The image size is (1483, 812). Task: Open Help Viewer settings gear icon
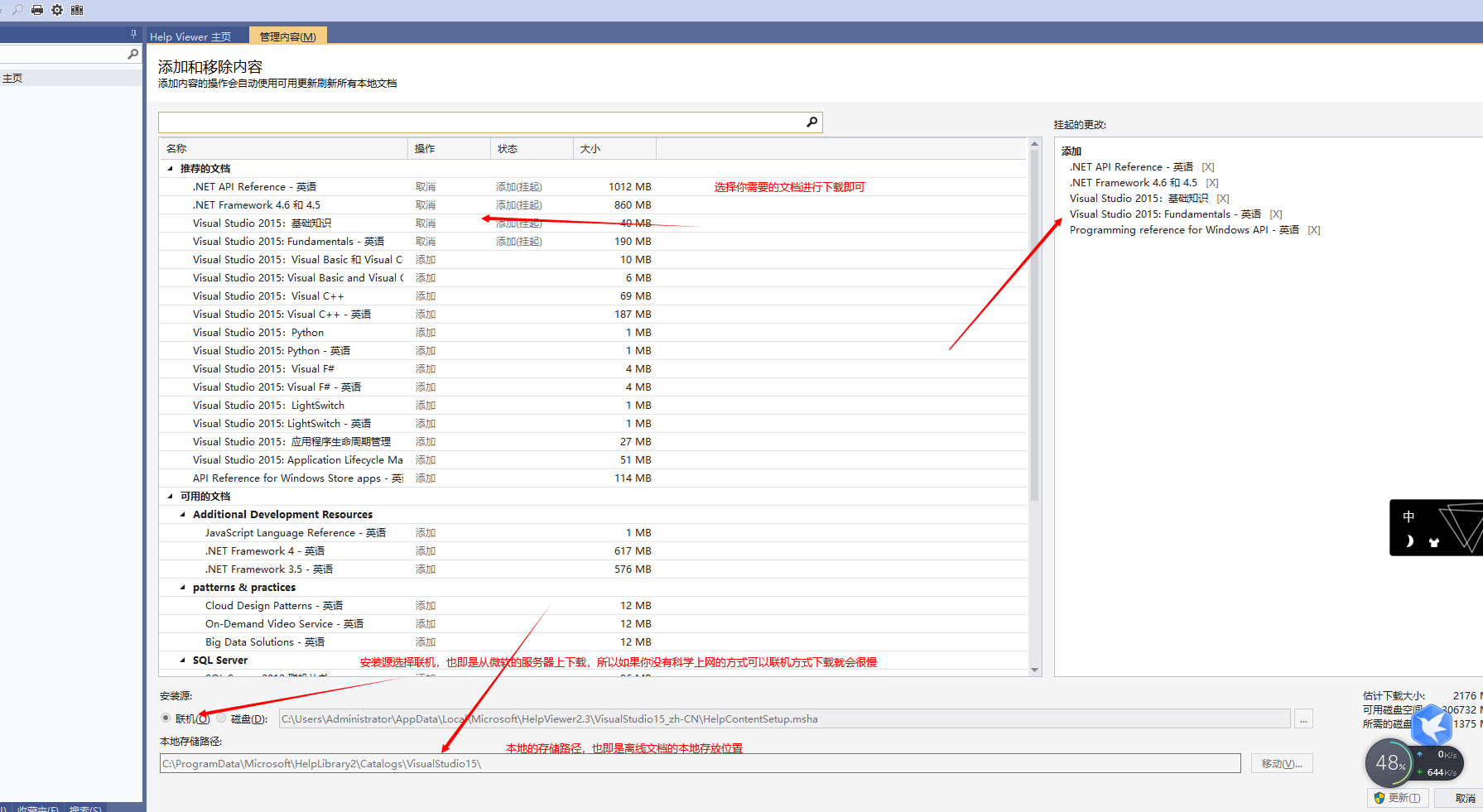click(56, 9)
